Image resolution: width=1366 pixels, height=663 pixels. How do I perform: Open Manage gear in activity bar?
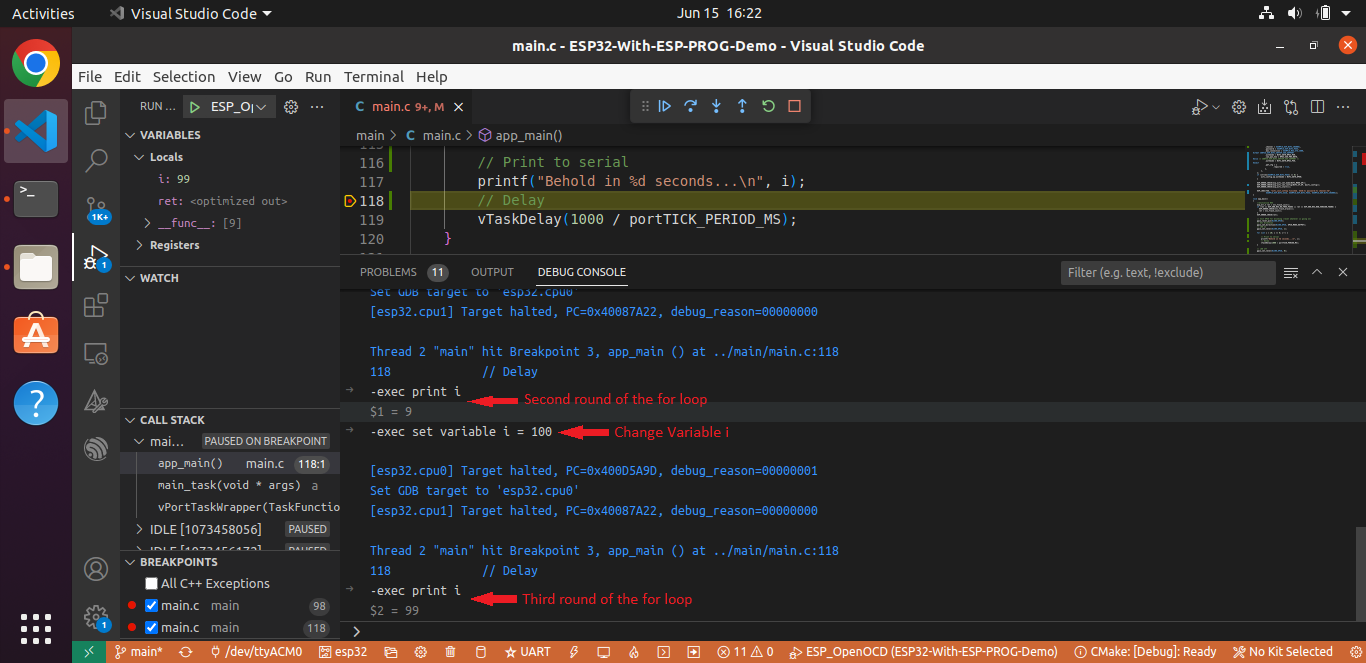[96, 617]
